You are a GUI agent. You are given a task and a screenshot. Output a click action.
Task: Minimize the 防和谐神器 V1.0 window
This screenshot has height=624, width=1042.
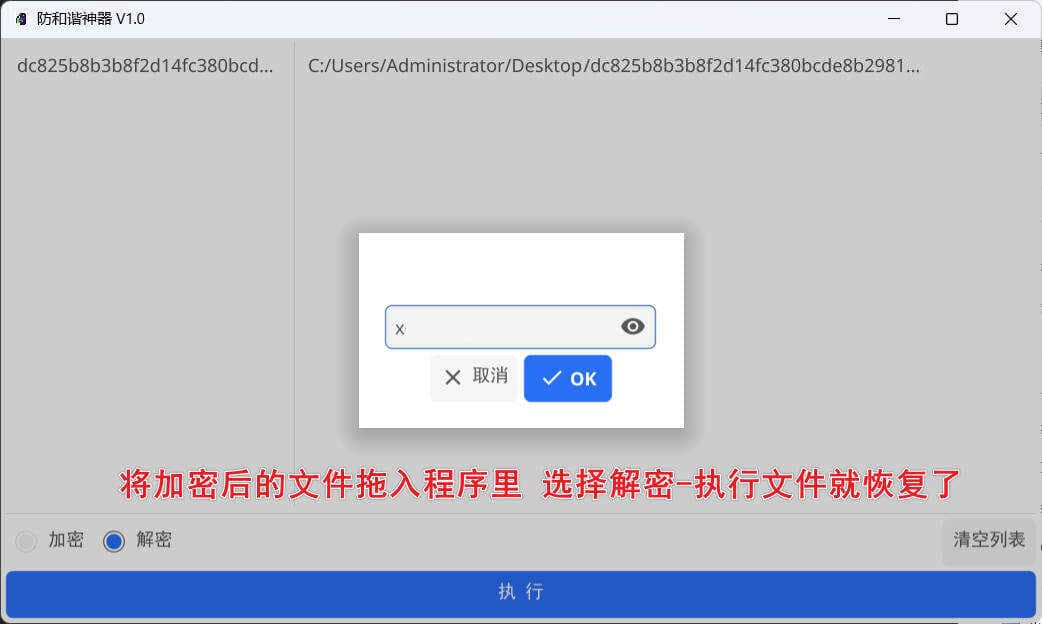pyautogui.click(x=894, y=19)
